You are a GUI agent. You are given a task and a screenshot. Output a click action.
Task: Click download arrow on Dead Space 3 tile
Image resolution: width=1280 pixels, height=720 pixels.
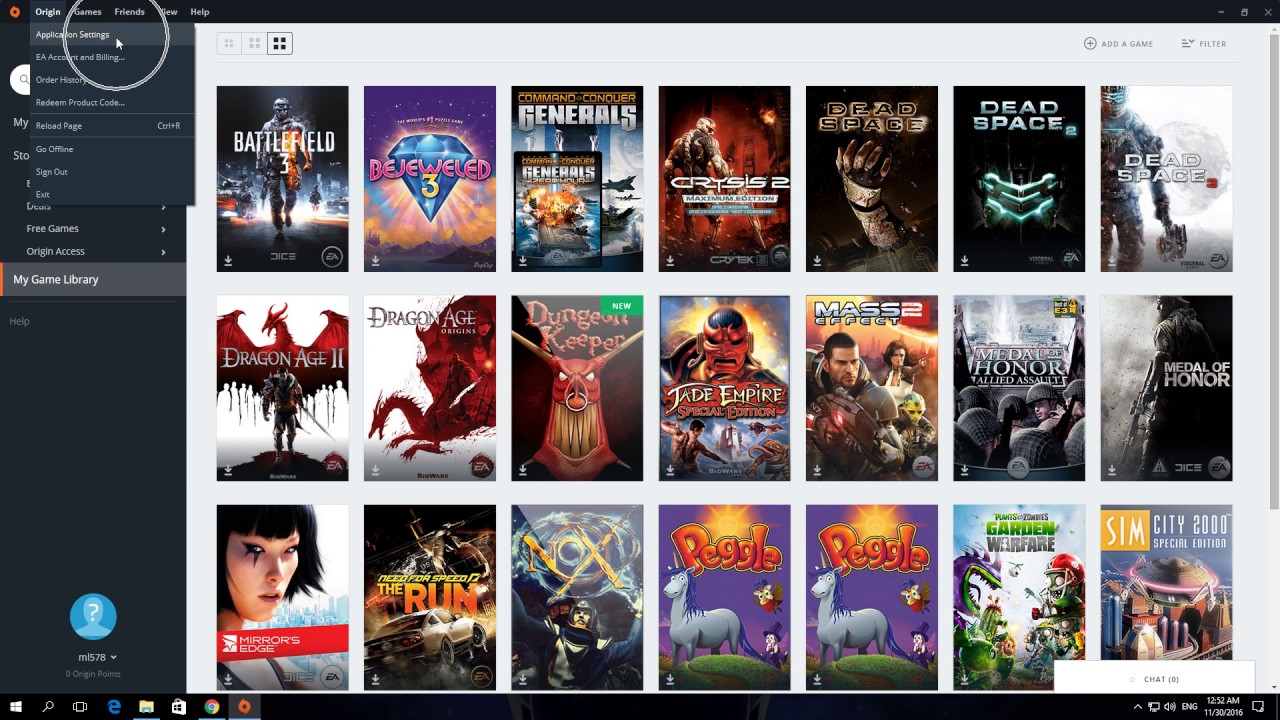point(1112,261)
